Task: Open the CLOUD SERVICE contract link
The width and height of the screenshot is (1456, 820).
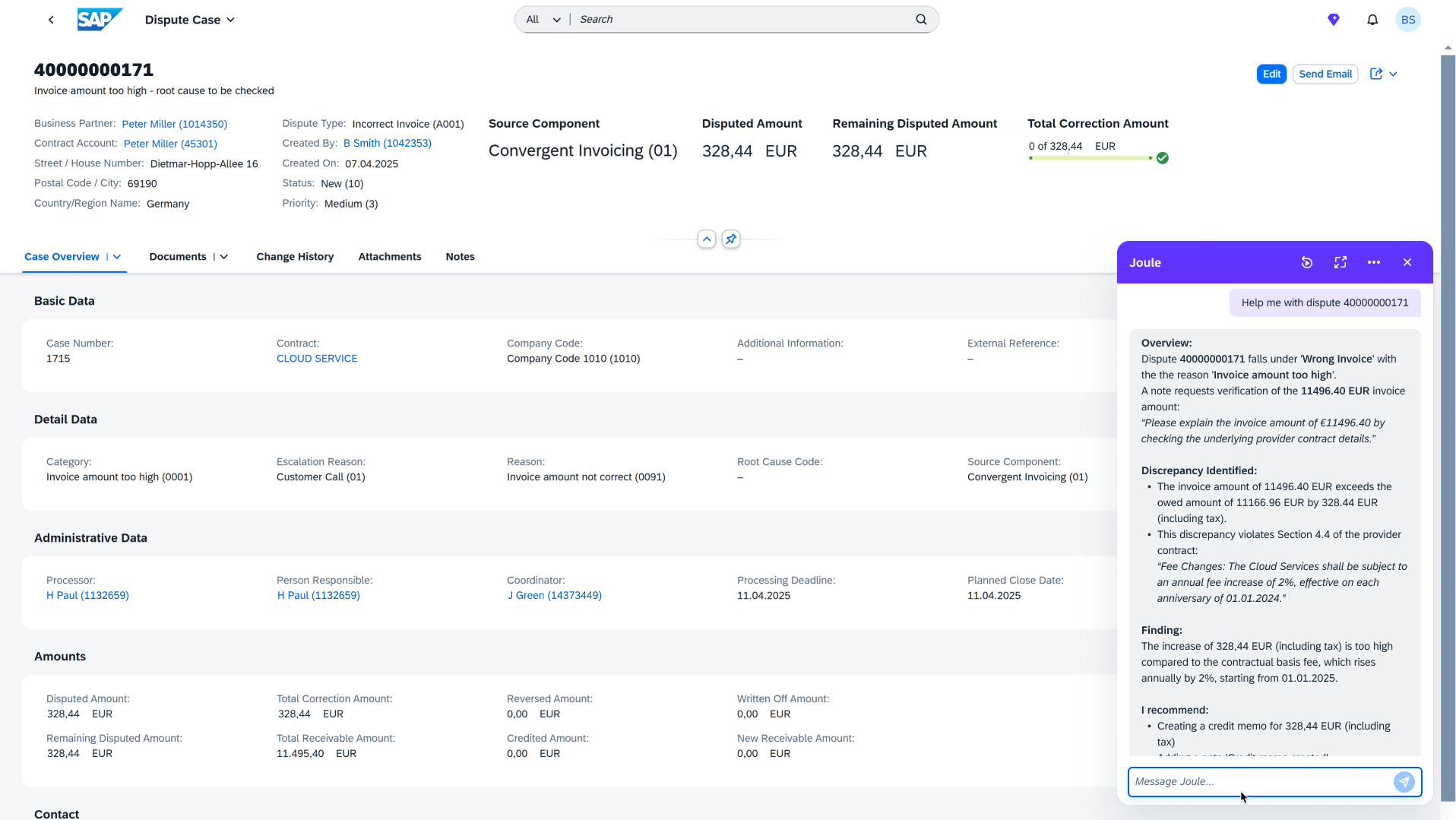Action: click(x=316, y=359)
